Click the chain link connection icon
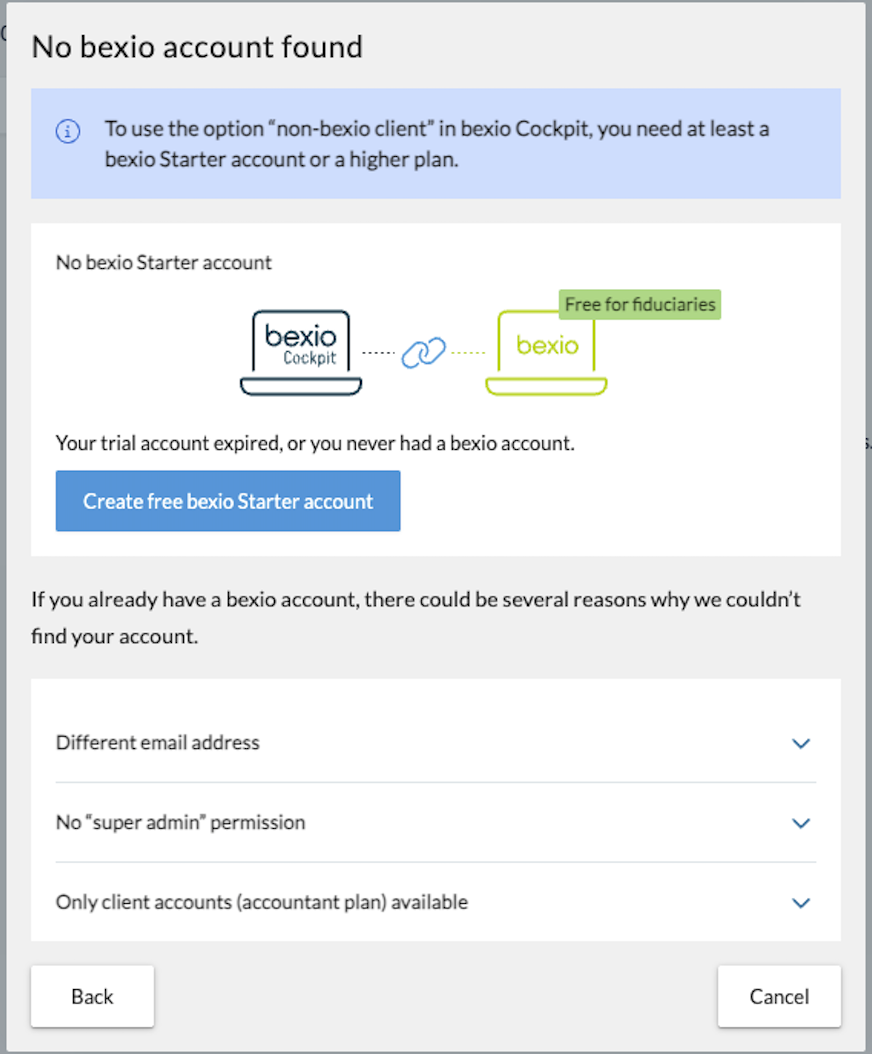 click(423, 352)
